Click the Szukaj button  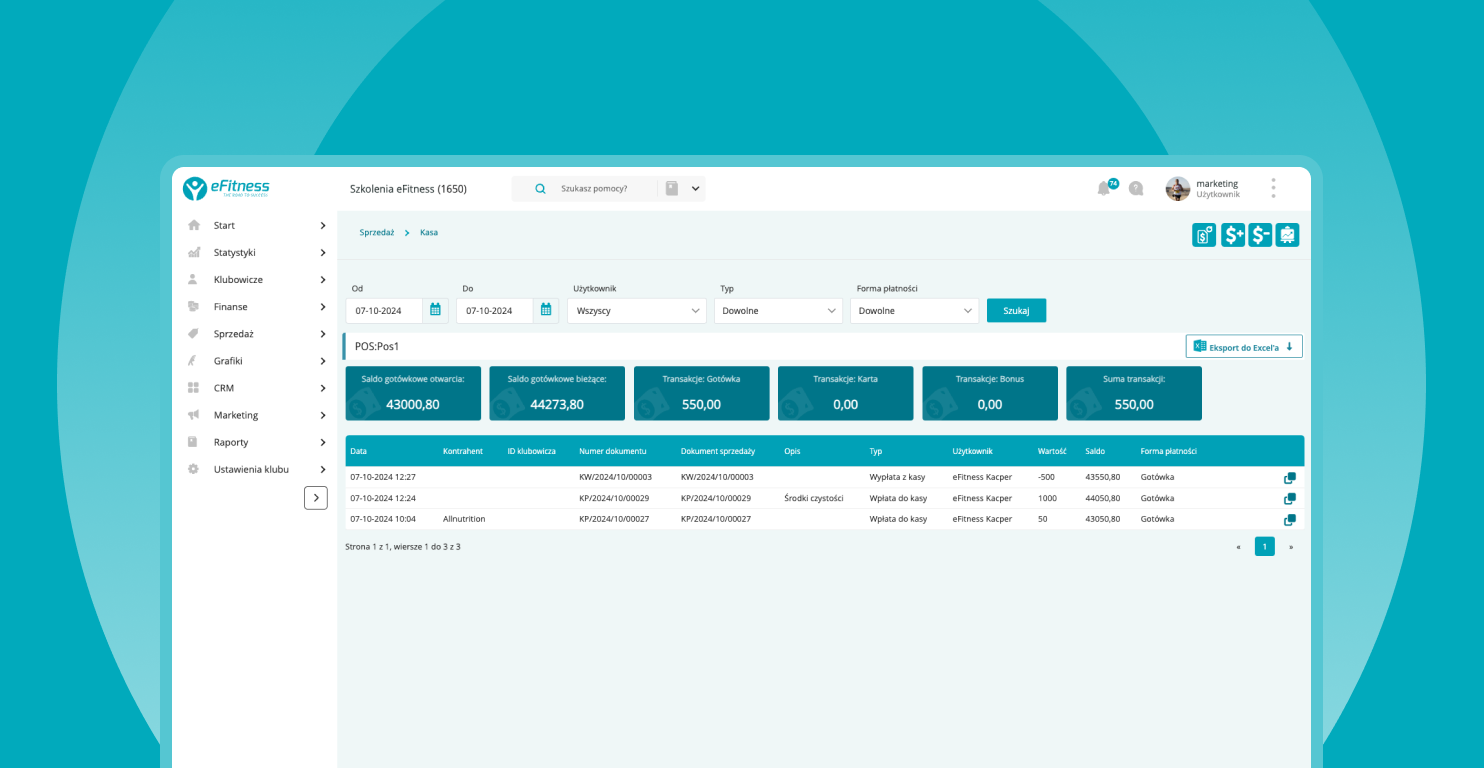[1016, 311]
